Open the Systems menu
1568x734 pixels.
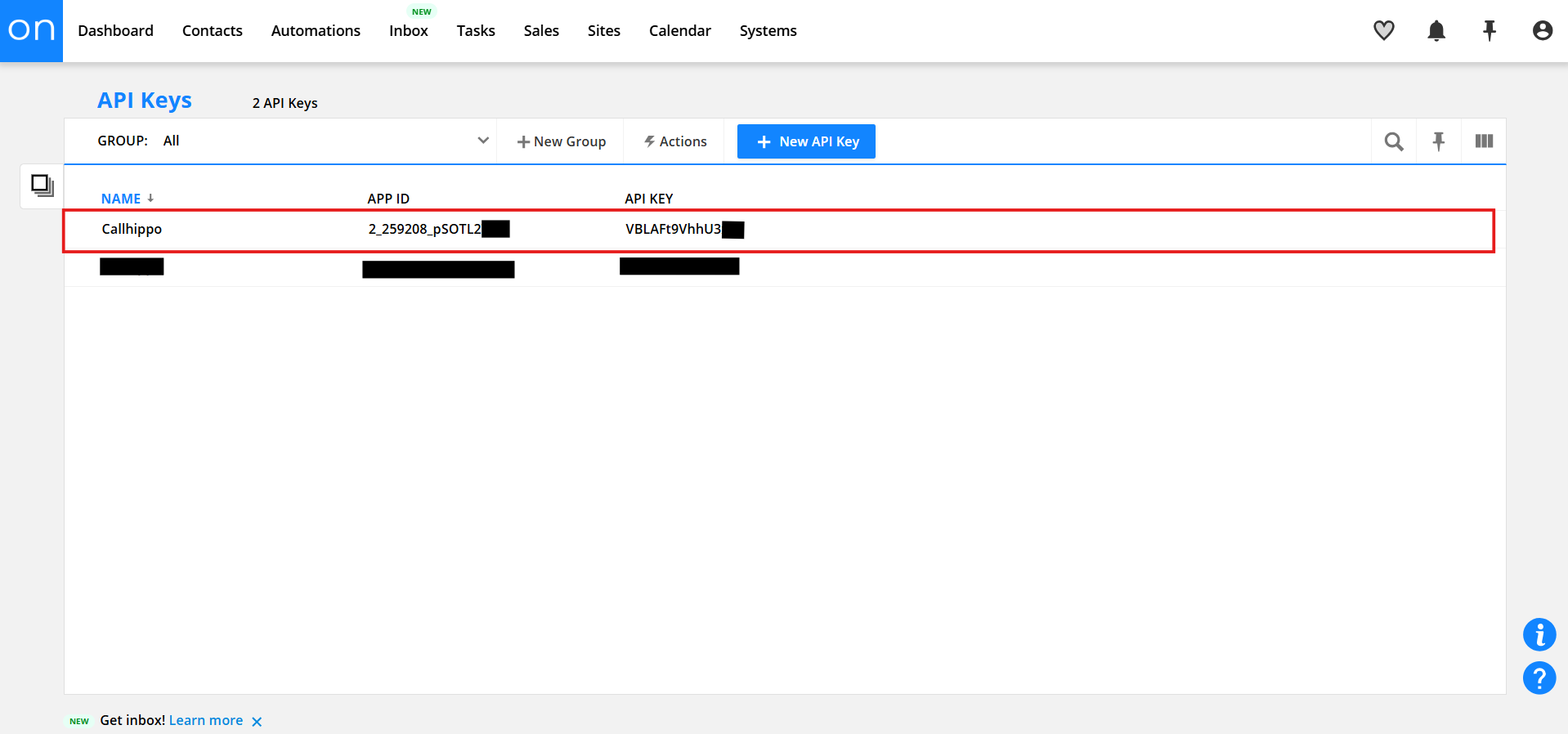click(x=768, y=31)
